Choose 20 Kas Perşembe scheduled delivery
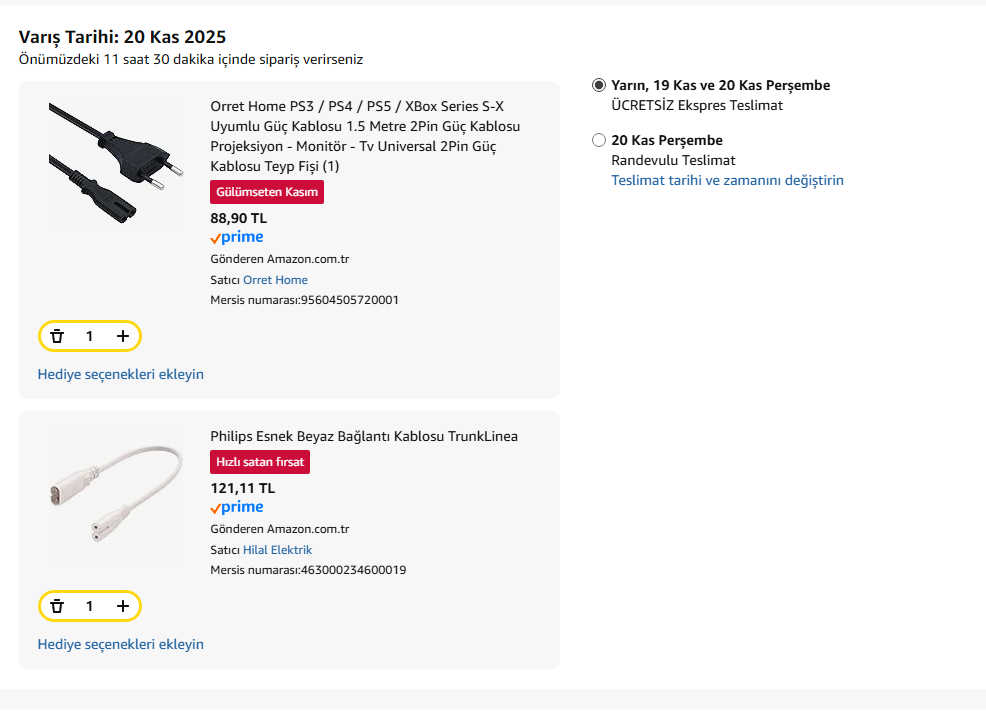 pos(599,140)
